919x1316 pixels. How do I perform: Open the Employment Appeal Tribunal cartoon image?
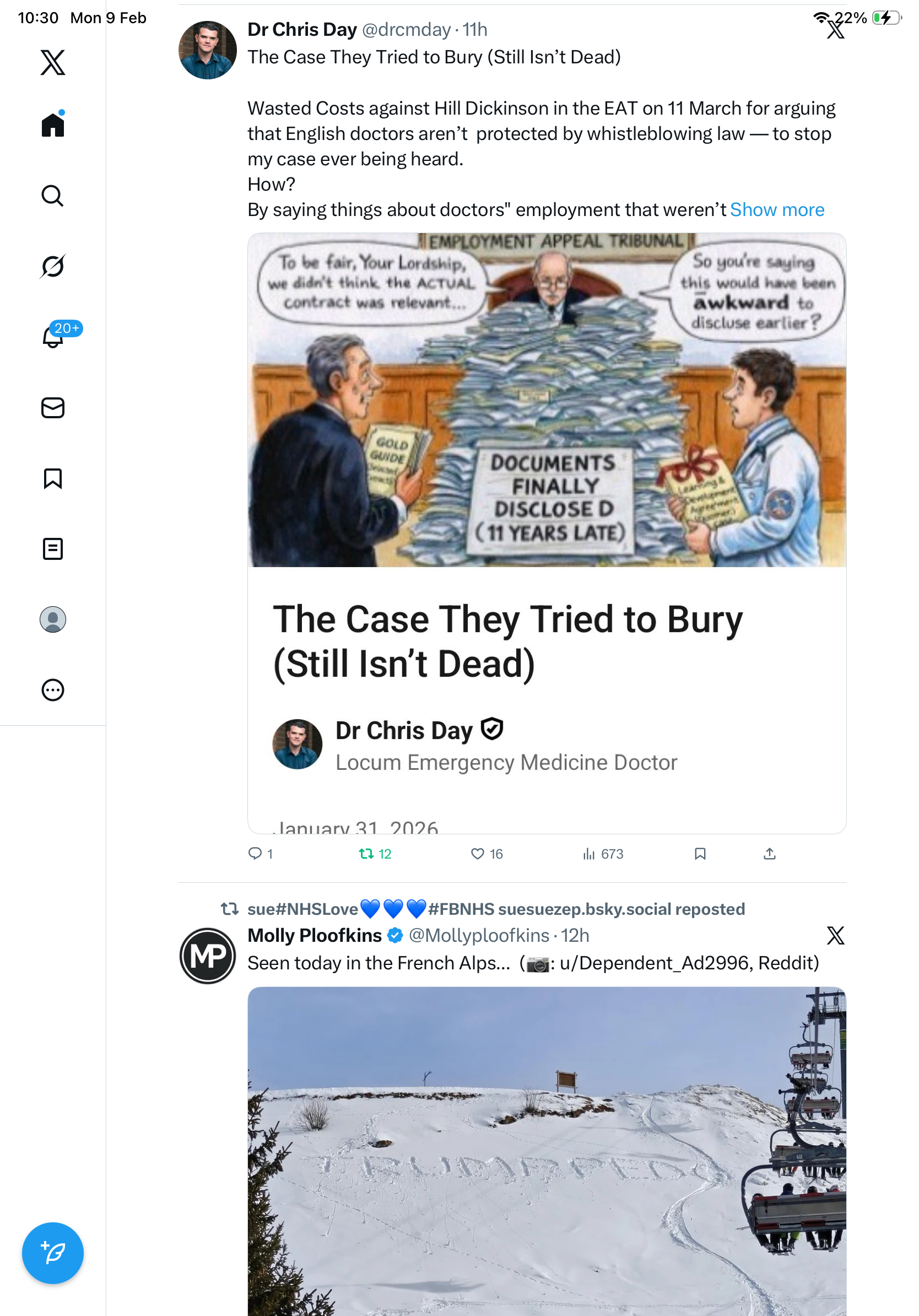pos(547,400)
